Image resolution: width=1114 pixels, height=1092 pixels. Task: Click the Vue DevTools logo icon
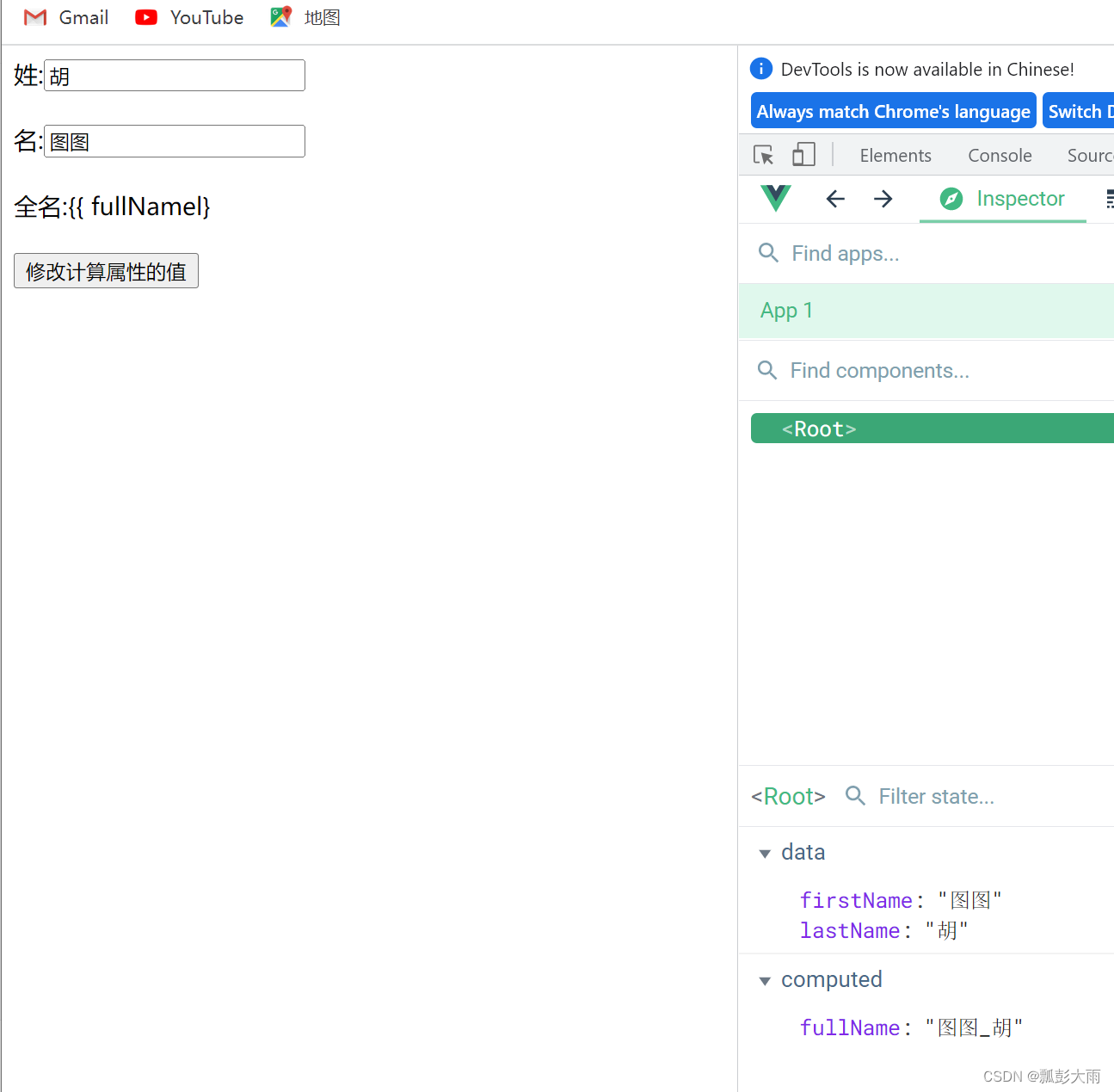(x=775, y=199)
